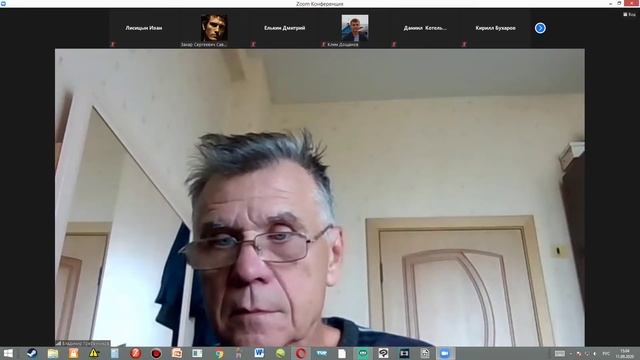Select Захар Сергеевич participant video thumbnail
Image resolution: width=640 pixels, height=360 pixels.
[x=214, y=28]
